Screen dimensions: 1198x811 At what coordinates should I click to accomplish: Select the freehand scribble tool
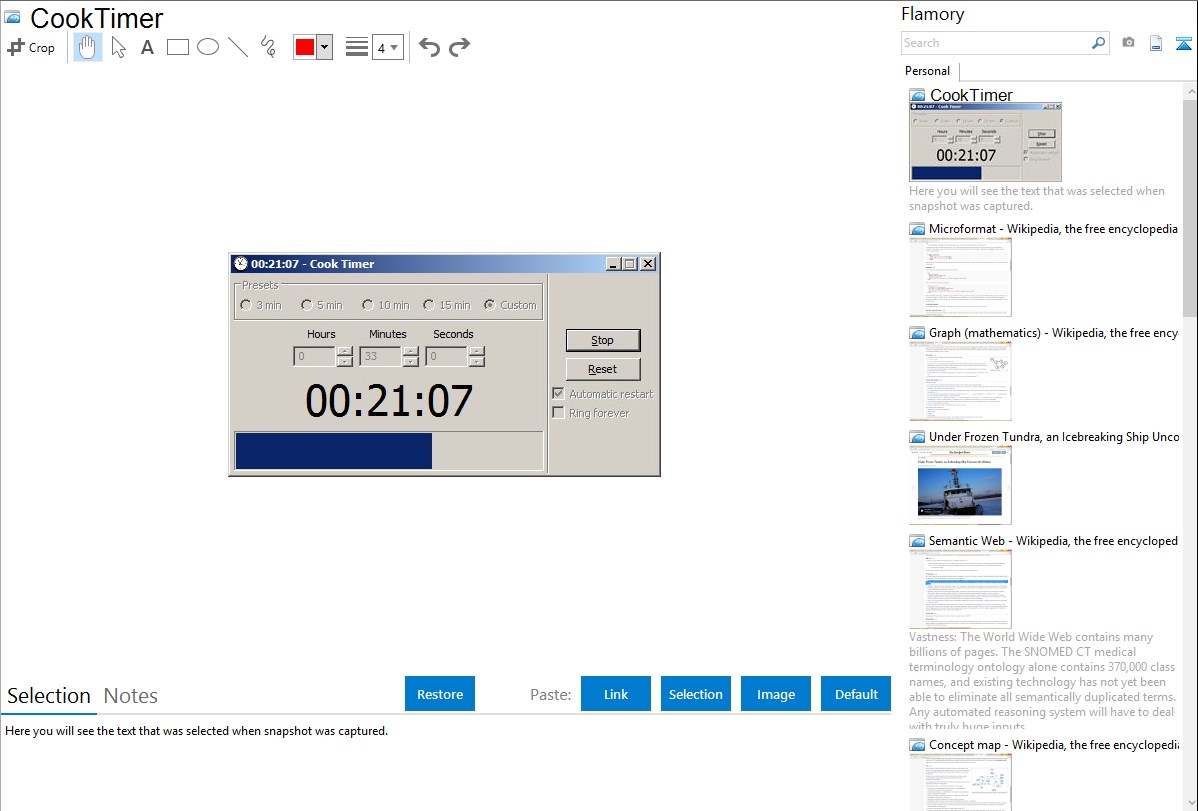(268, 47)
